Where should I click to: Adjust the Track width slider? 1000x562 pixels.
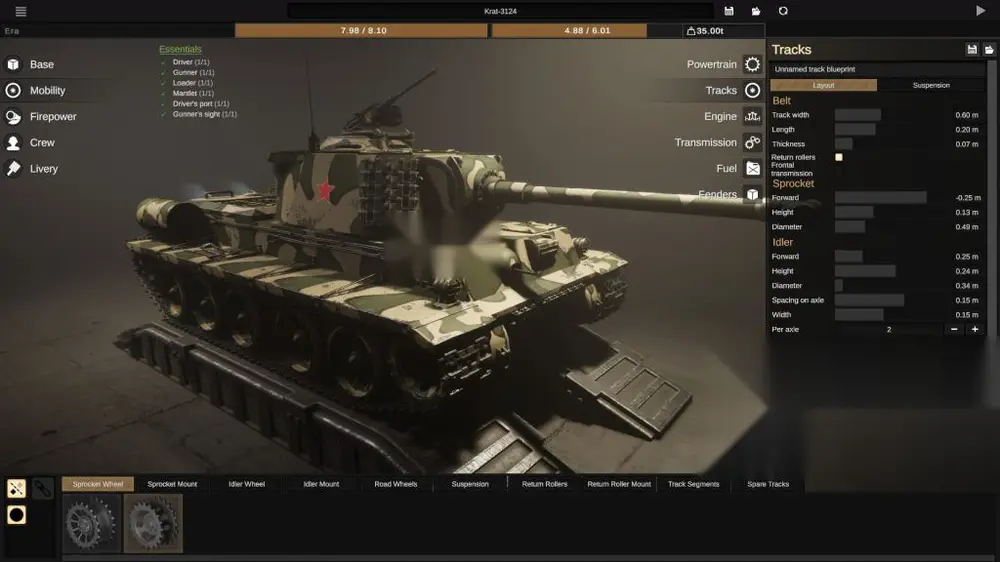(892, 115)
